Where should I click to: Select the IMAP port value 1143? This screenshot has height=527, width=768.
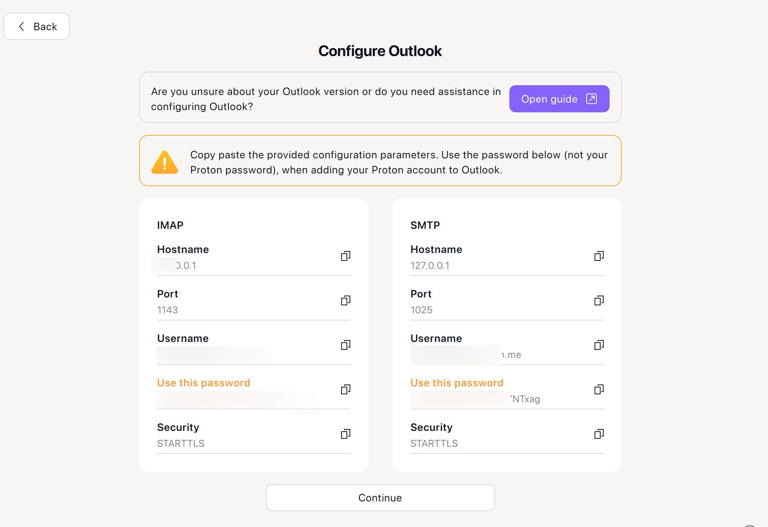pyautogui.click(x=168, y=310)
